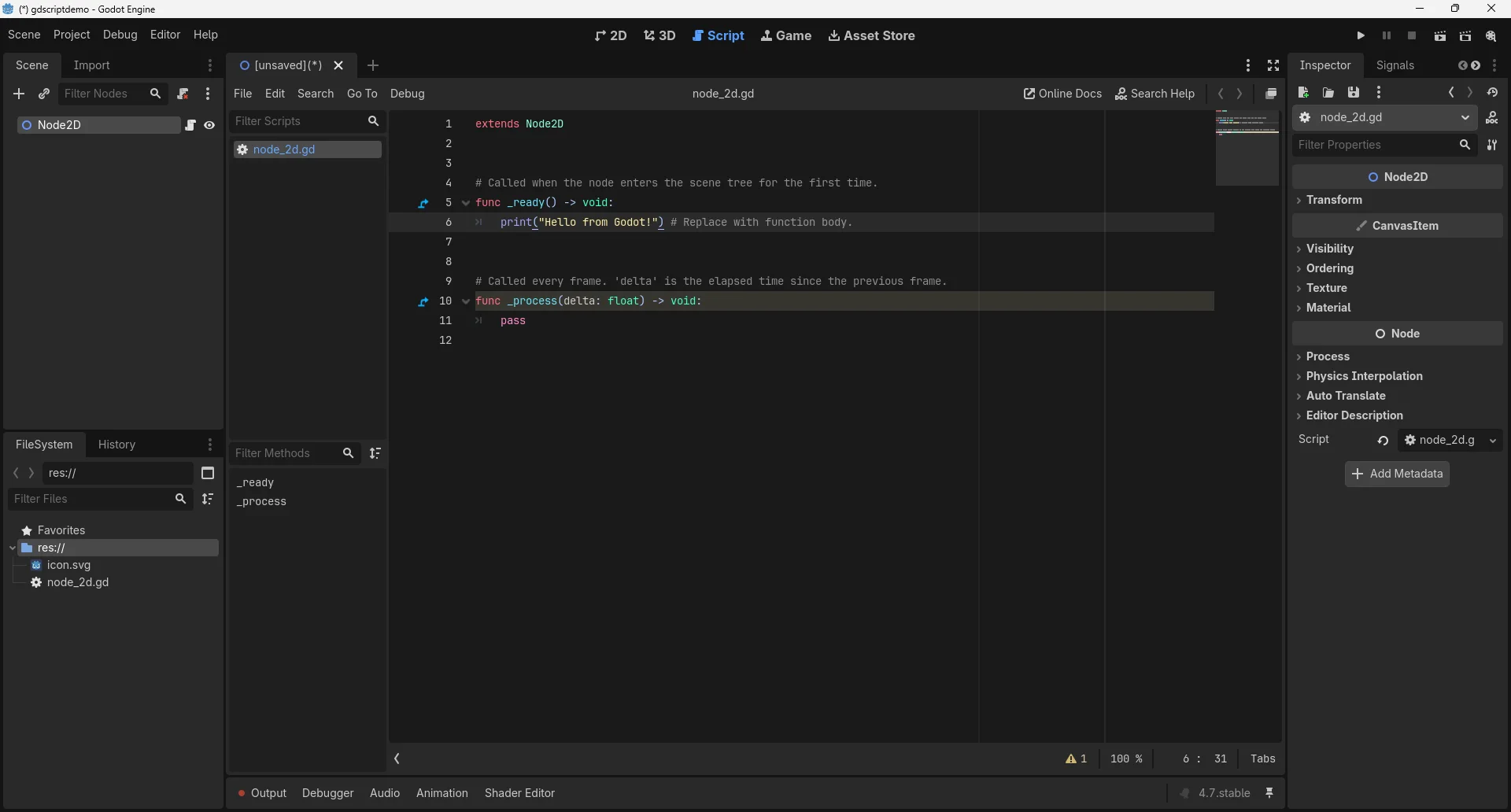Open the Scene menu

[24, 35]
